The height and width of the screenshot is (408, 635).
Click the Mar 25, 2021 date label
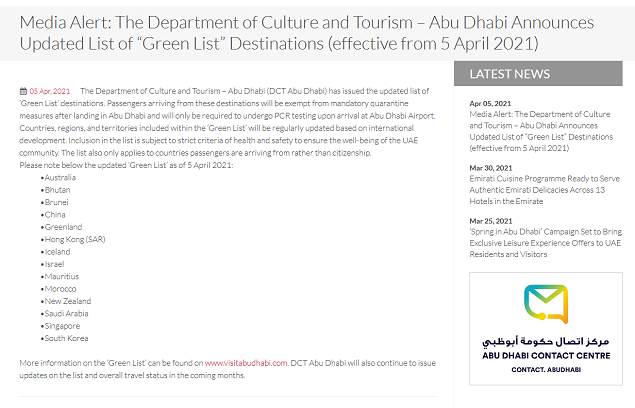tap(490, 220)
